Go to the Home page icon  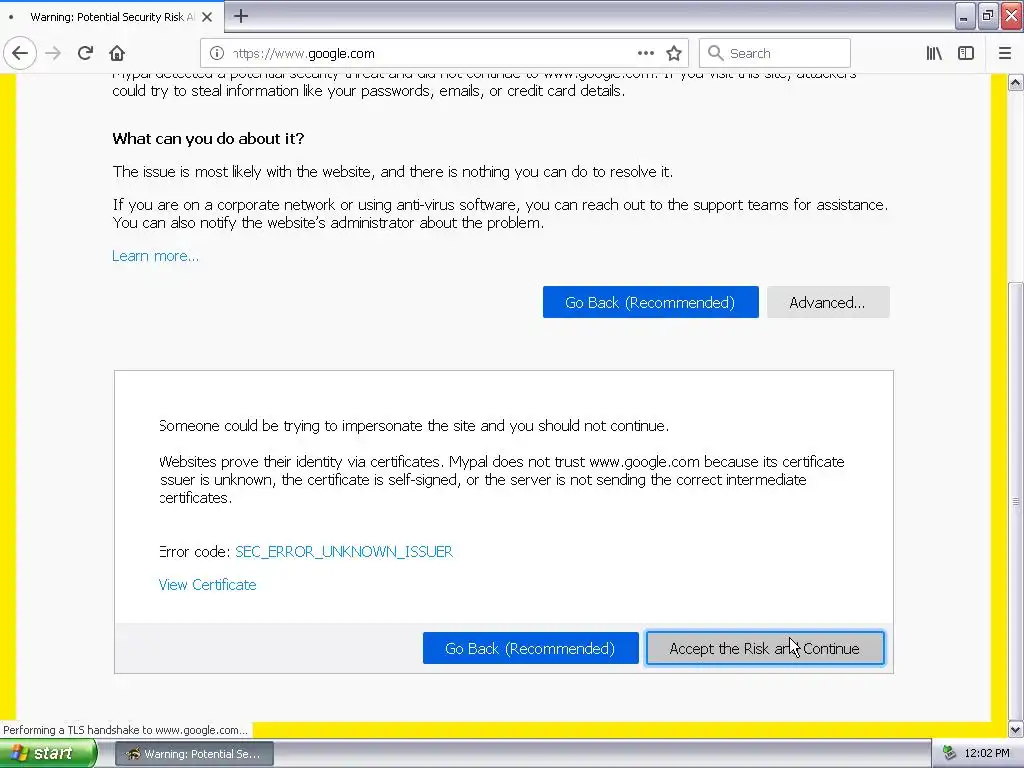[117, 54]
